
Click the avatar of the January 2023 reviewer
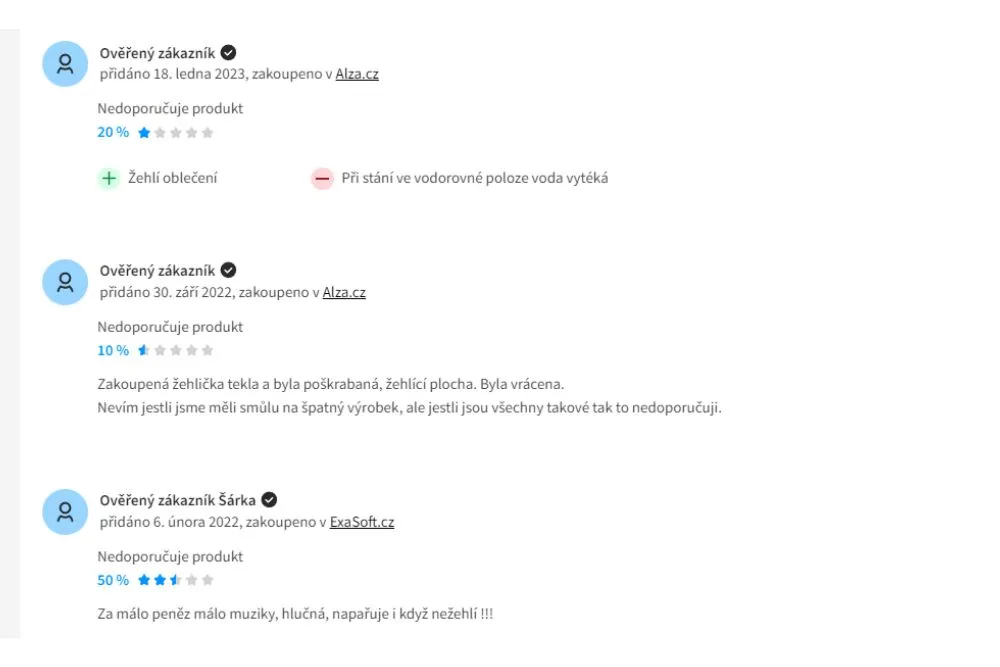[x=65, y=64]
